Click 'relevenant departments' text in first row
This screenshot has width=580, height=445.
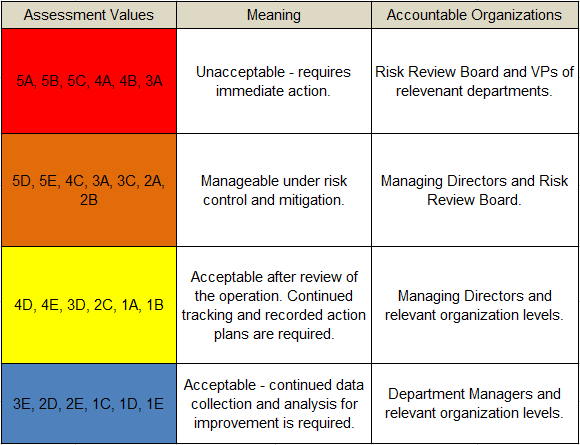(x=473, y=91)
